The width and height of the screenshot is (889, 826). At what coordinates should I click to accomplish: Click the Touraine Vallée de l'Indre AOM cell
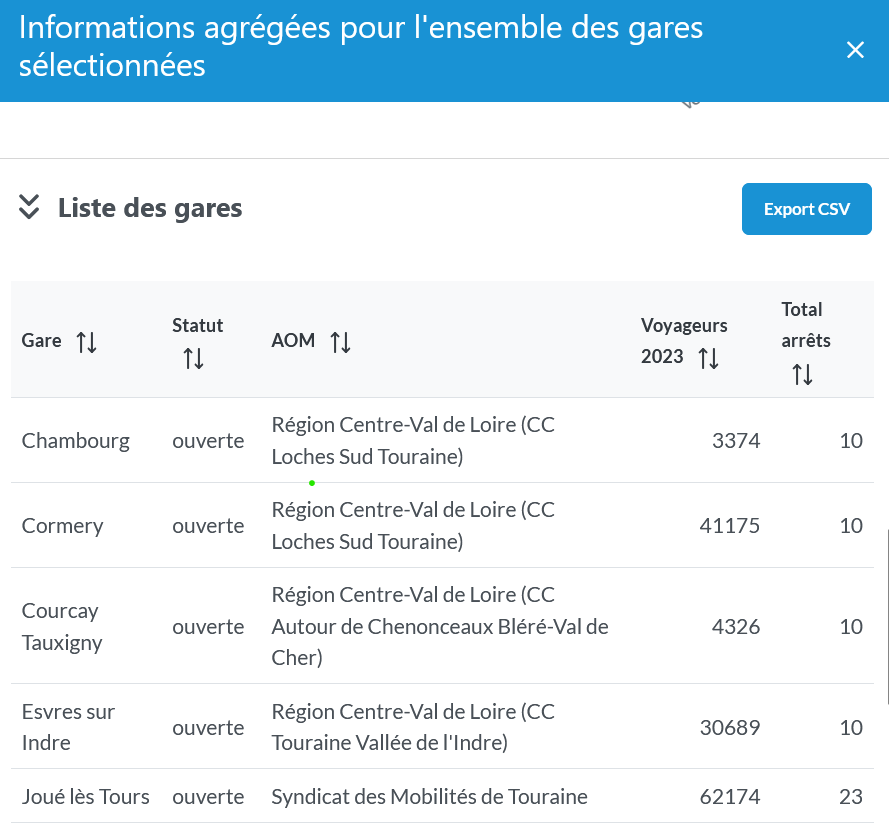(x=412, y=727)
